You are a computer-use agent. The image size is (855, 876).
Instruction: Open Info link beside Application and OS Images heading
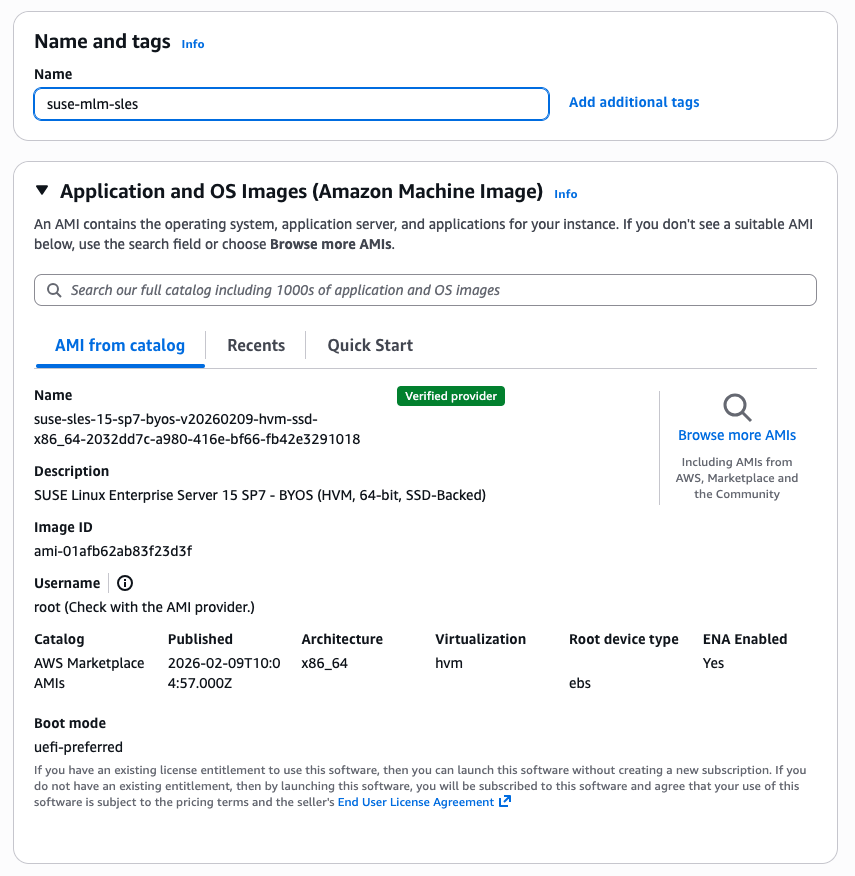pyautogui.click(x=566, y=194)
